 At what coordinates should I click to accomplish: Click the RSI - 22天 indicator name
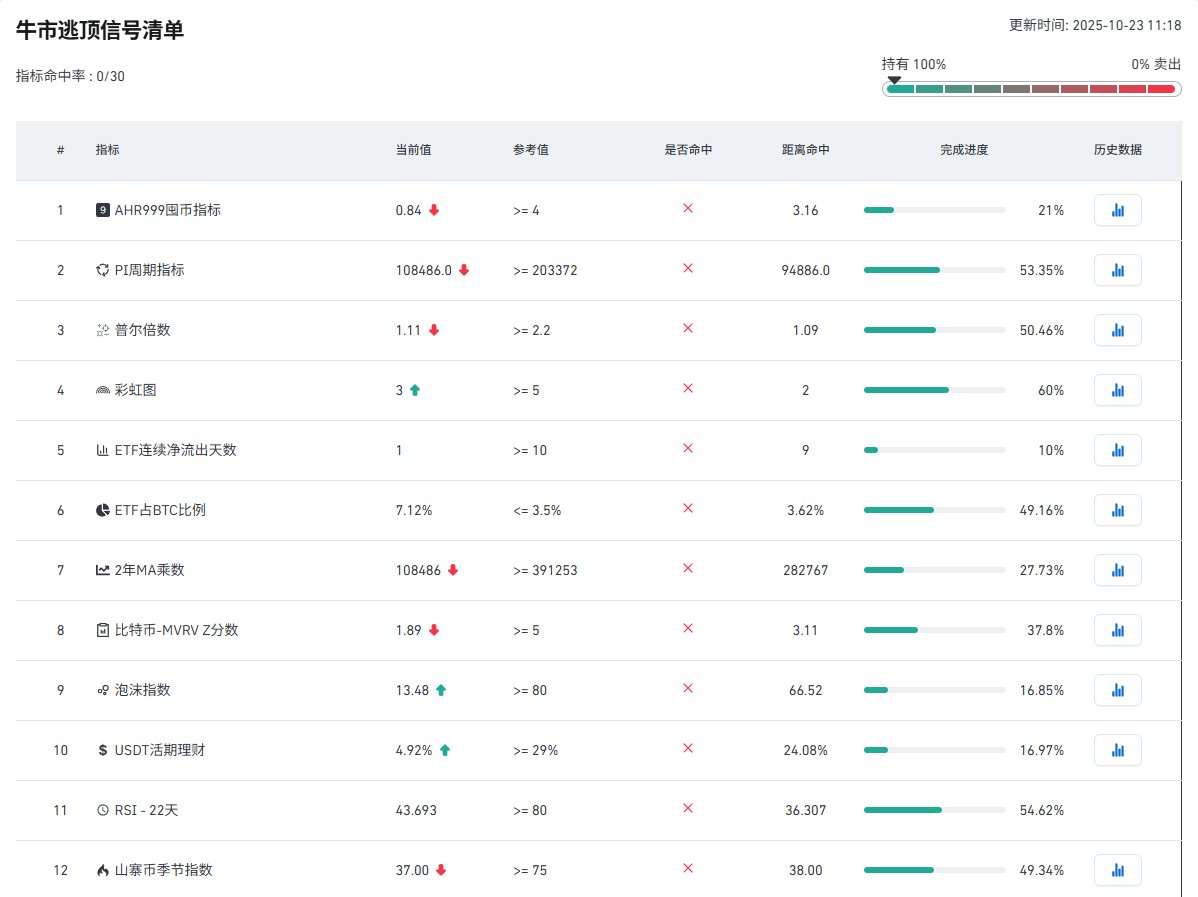pos(146,810)
